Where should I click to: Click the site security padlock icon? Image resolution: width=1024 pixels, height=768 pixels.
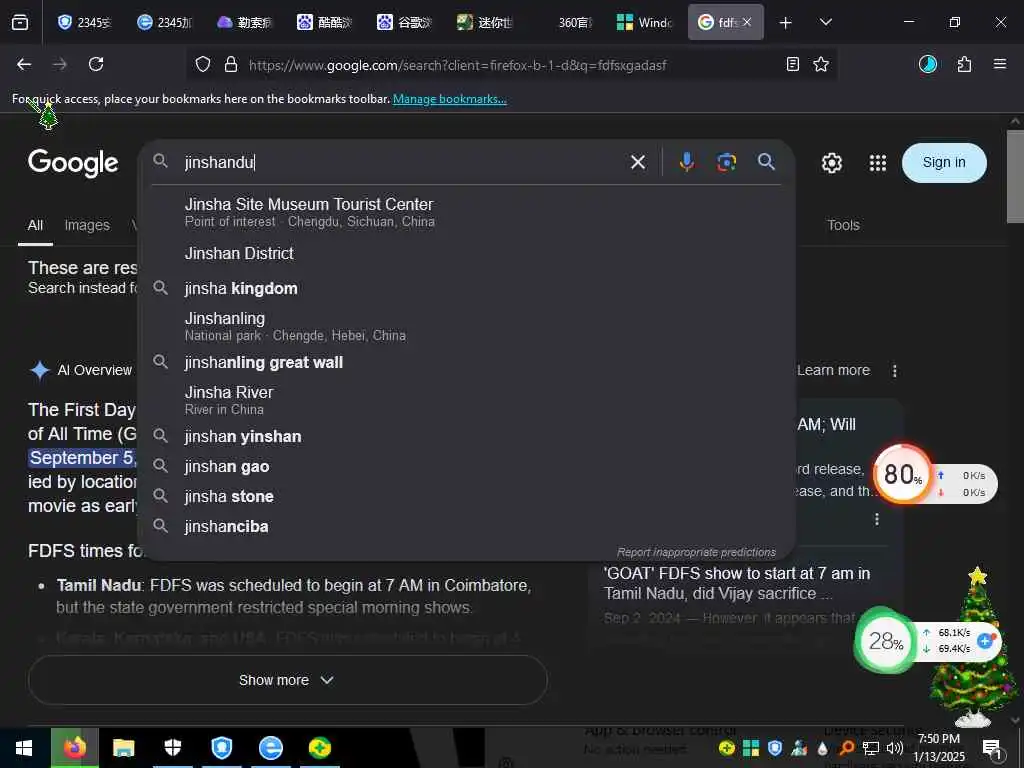pos(231,64)
